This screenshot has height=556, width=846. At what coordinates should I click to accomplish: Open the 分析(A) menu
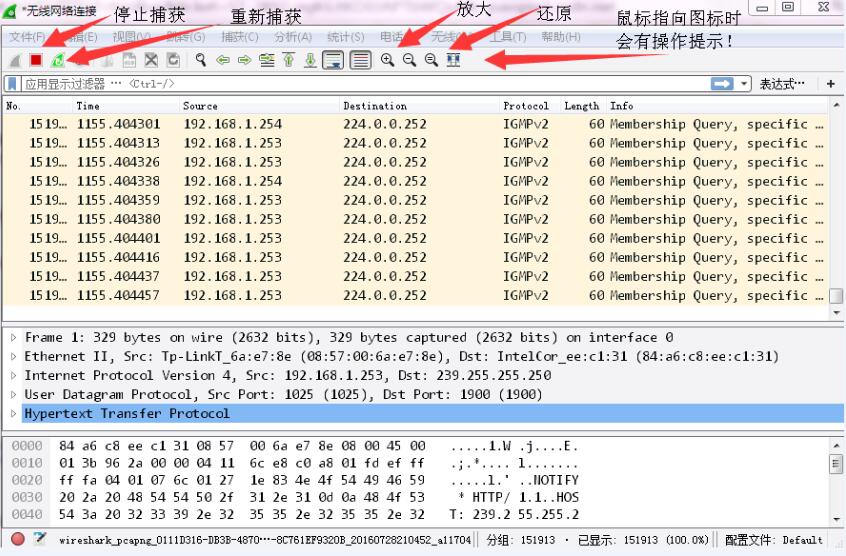tap(293, 37)
